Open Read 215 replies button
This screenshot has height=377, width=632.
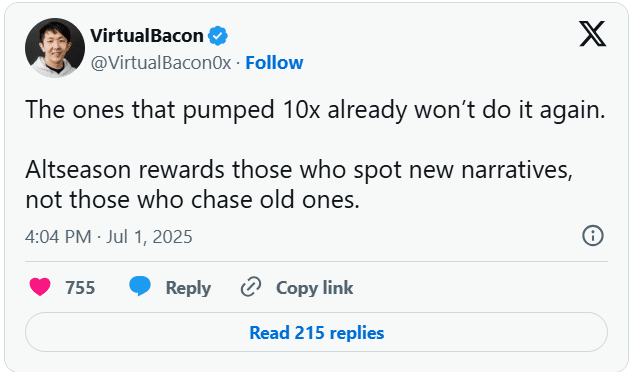316,332
